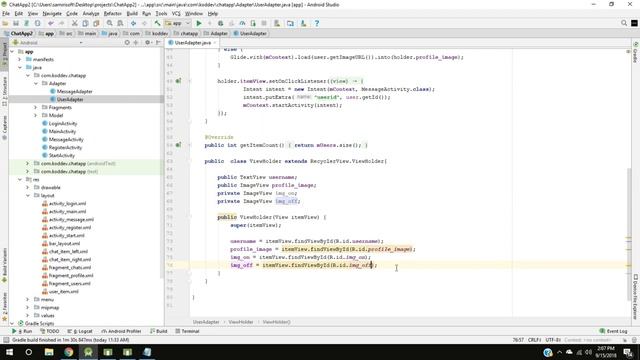Click the scroll-from-source target icon in Project panel
The height and width of the screenshot is (360, 640).
coord(127,42)
